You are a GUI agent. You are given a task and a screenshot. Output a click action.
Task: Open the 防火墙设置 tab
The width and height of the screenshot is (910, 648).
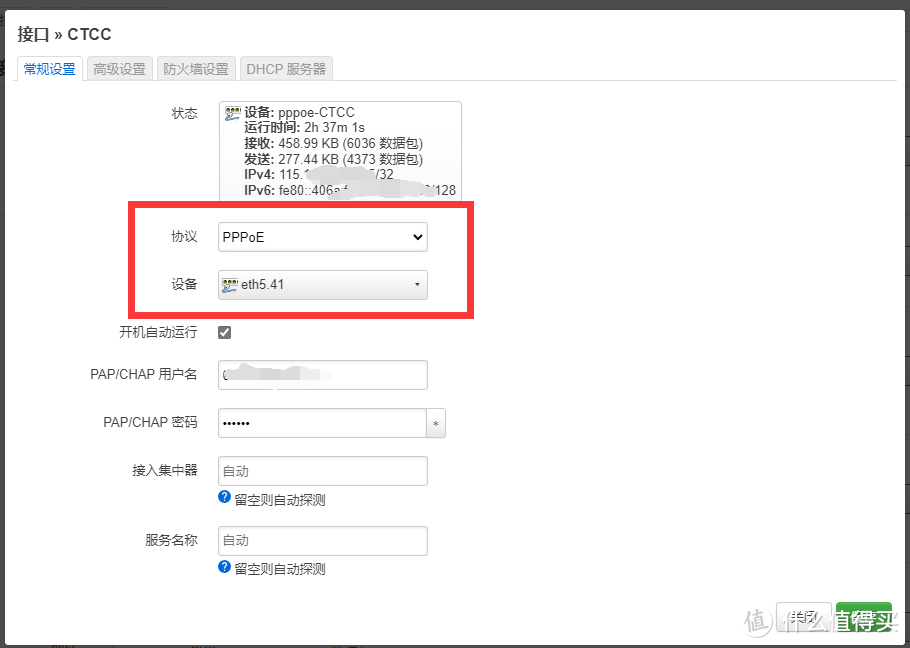pyautogui.click(x=196, y=68)
